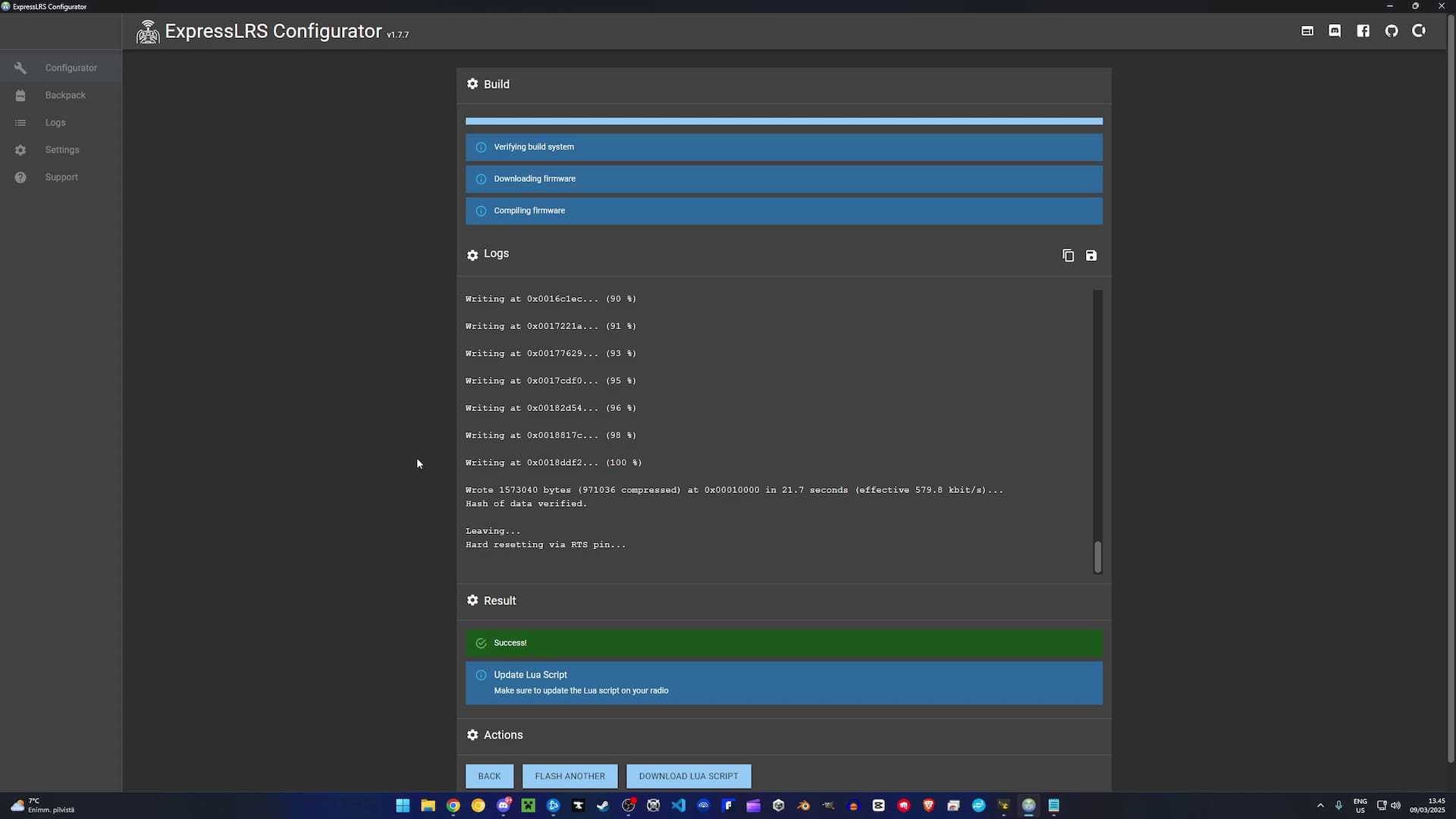Go to the Logs sidebar item
Screen dimensions: 1456x819
(61, 122)
